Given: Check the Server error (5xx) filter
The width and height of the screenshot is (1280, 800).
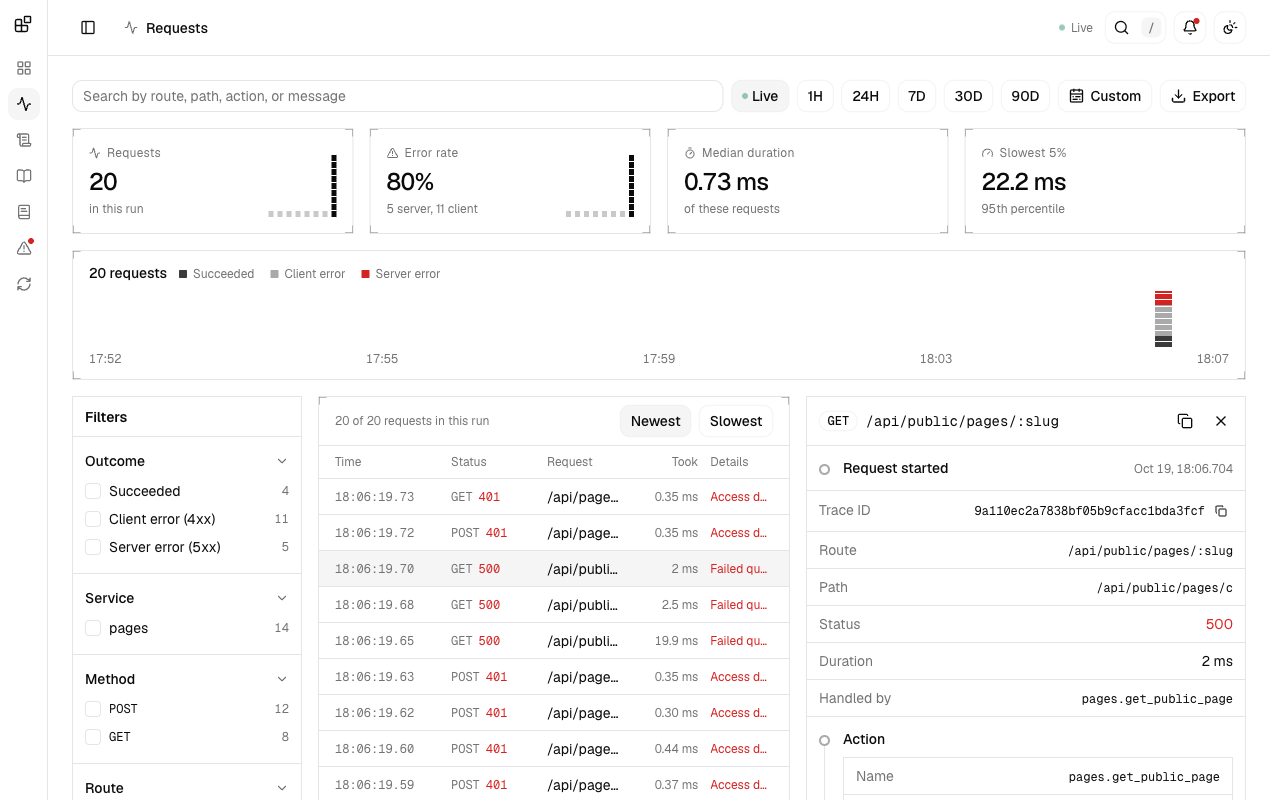Looking at the screenshot, I should pyautogui.click(x=93, y=547).
